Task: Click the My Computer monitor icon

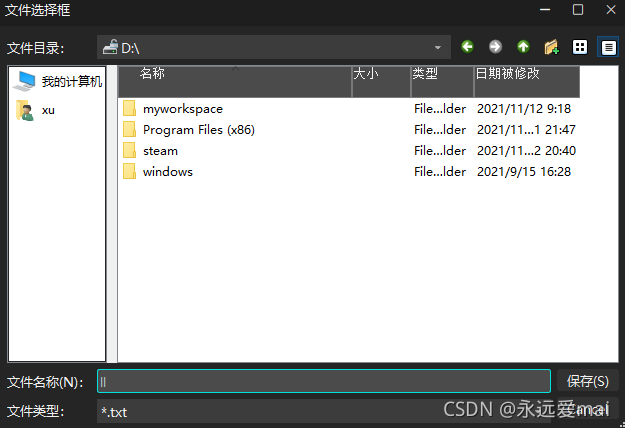Action: (x=24, y=81)
